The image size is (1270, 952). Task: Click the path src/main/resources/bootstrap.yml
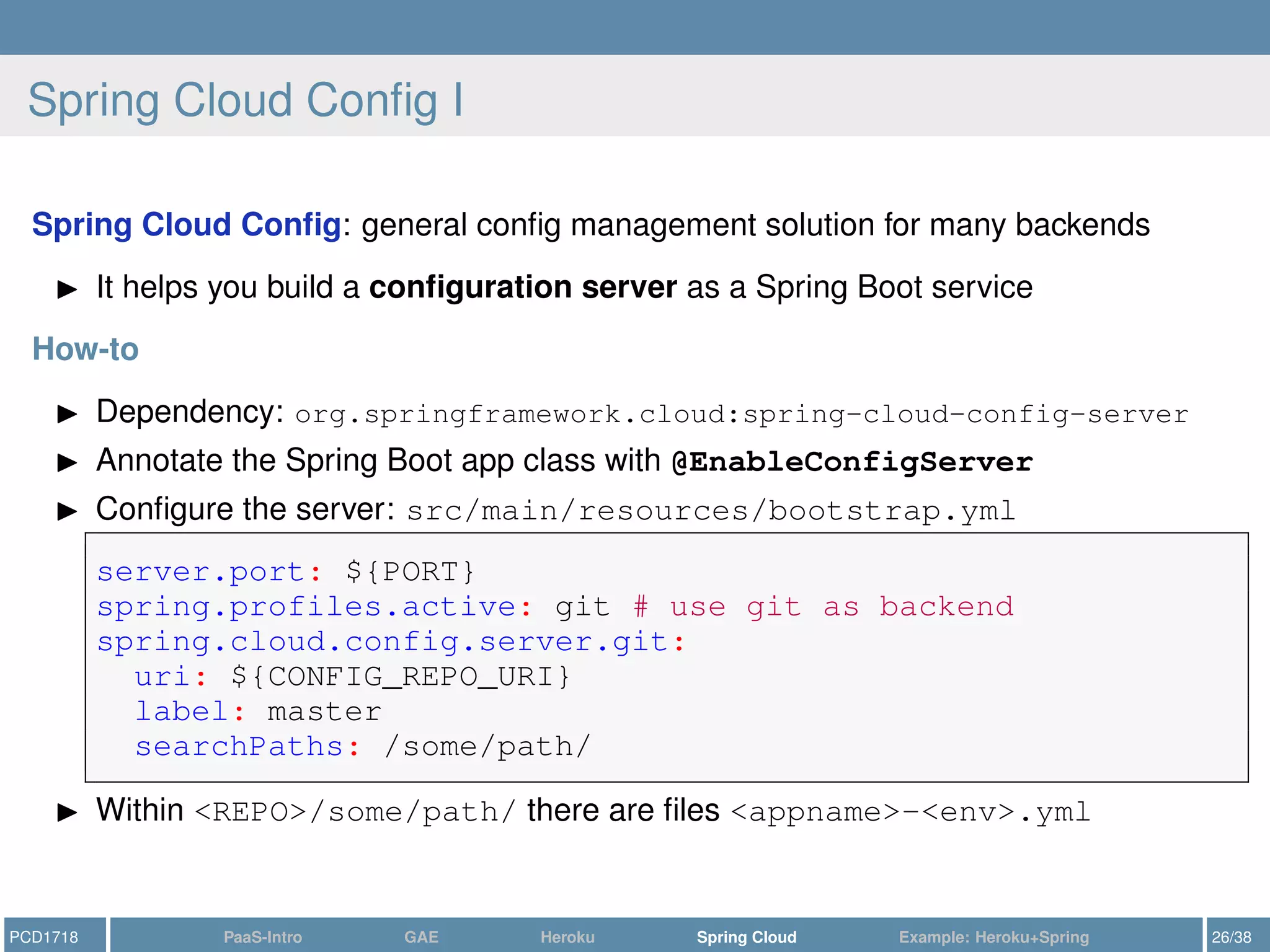pos(711,511)
